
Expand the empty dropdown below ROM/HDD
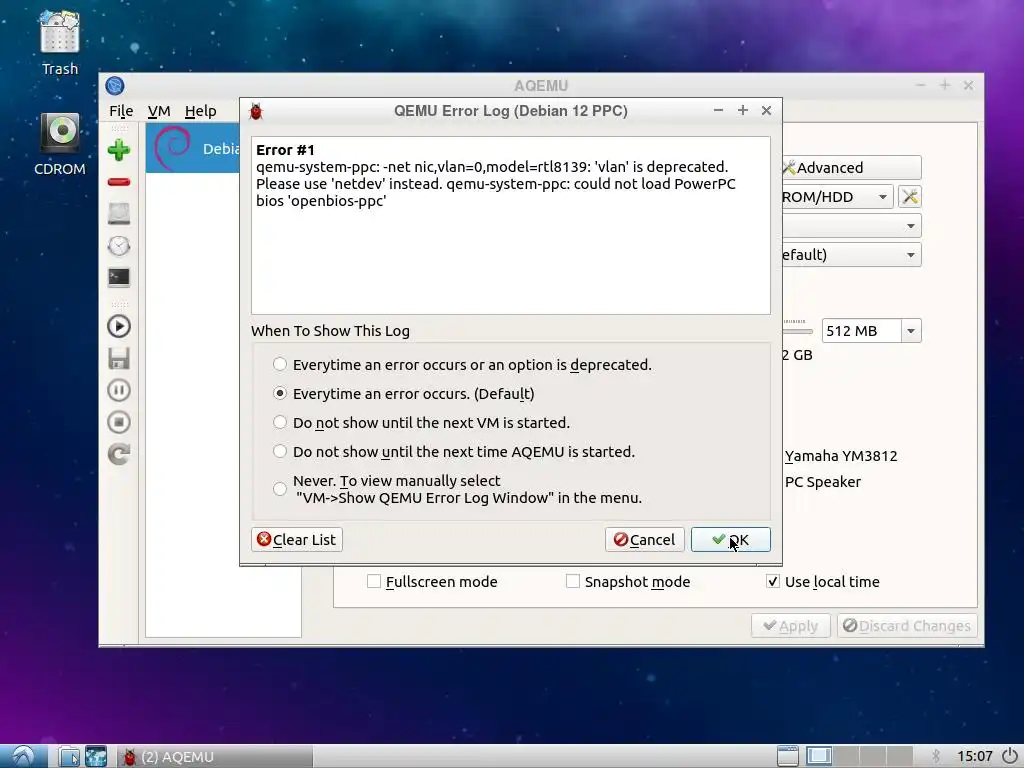910,226
